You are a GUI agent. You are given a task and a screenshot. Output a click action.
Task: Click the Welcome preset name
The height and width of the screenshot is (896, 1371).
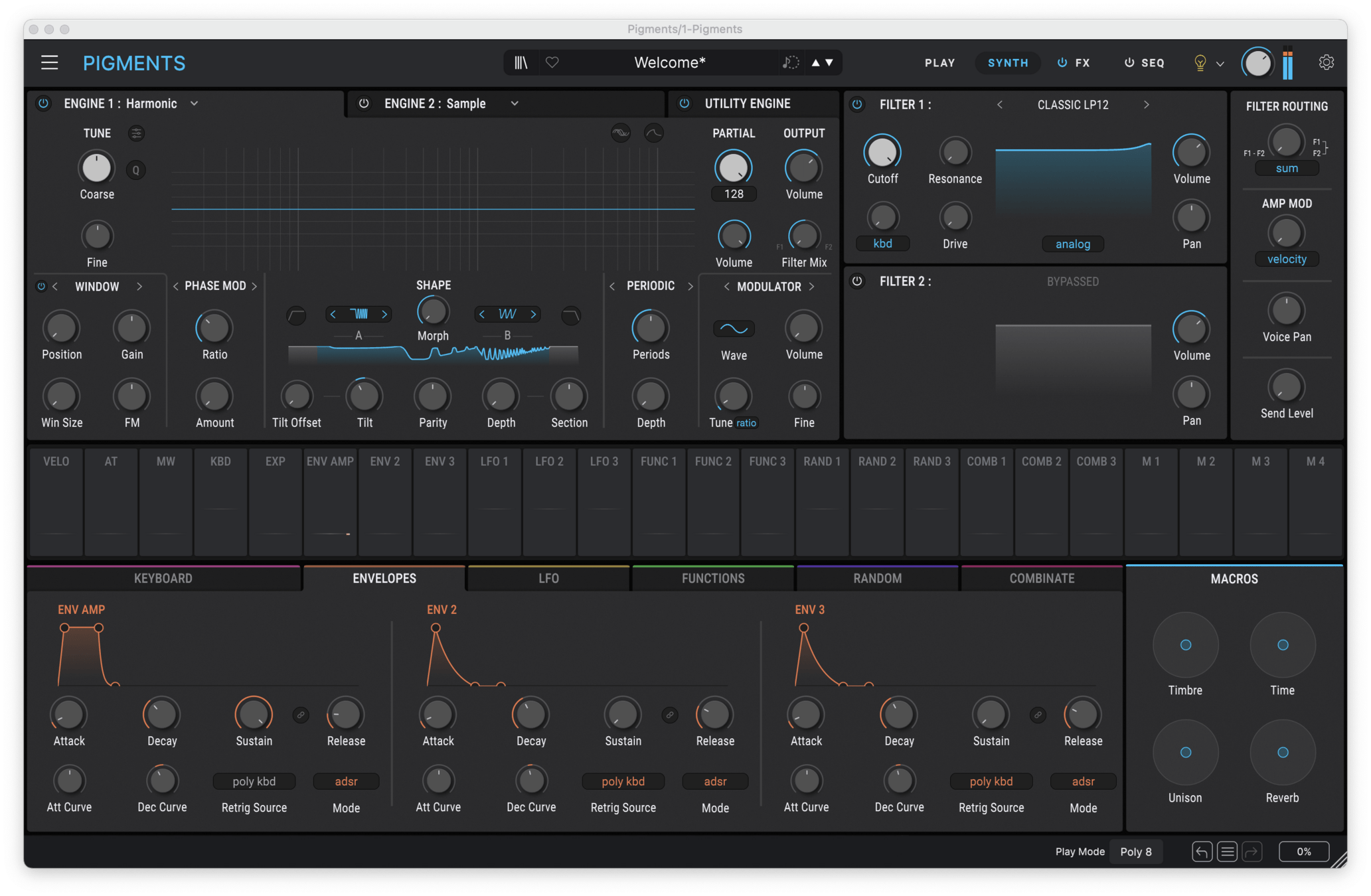click(x=670, y=62)
